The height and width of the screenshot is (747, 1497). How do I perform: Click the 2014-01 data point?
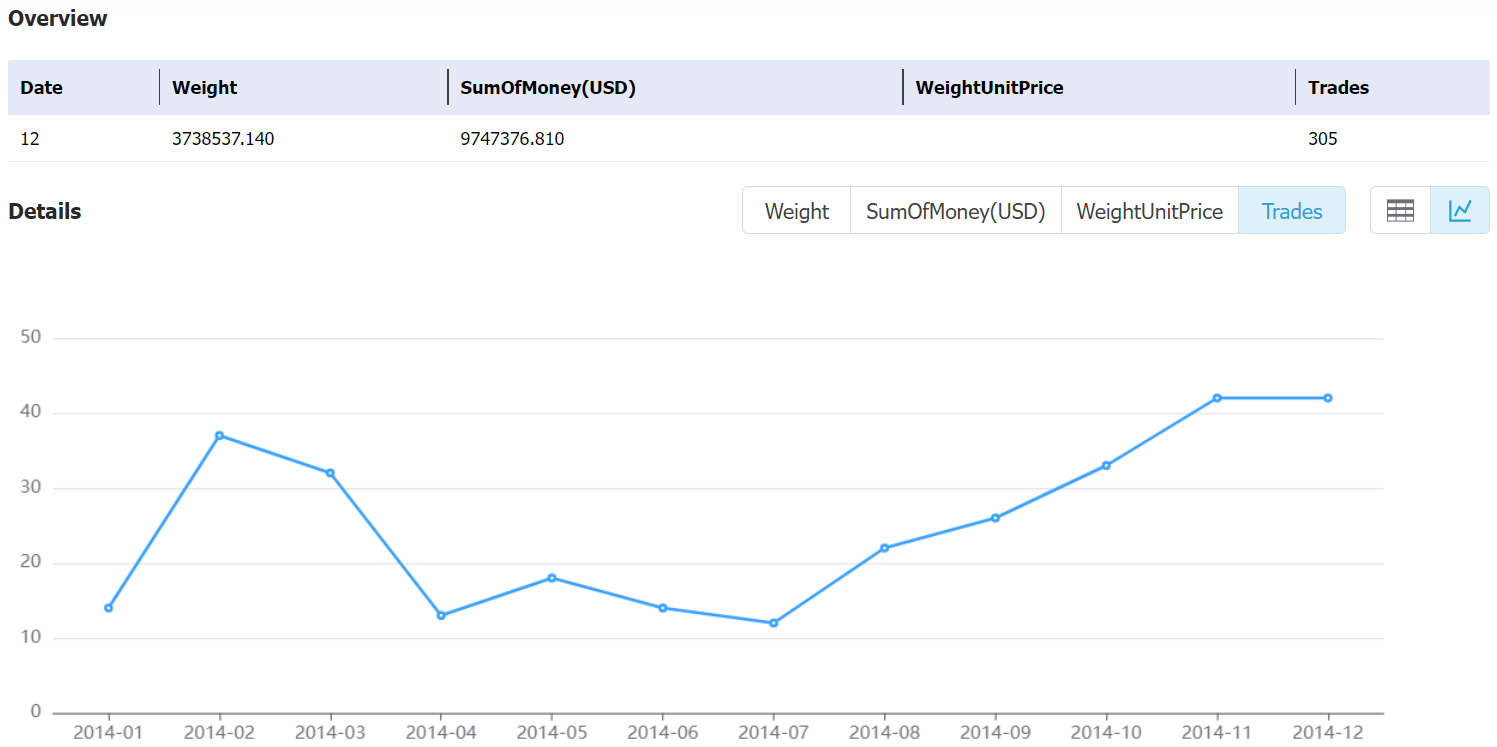108,608
